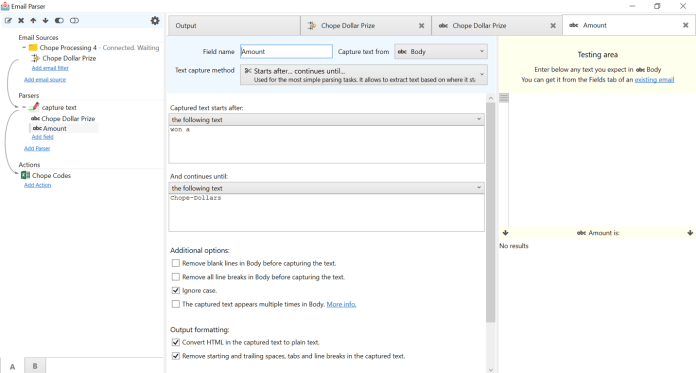696x373 pixels.
Task: Close the Amount tab
Action: pos(685,25)
